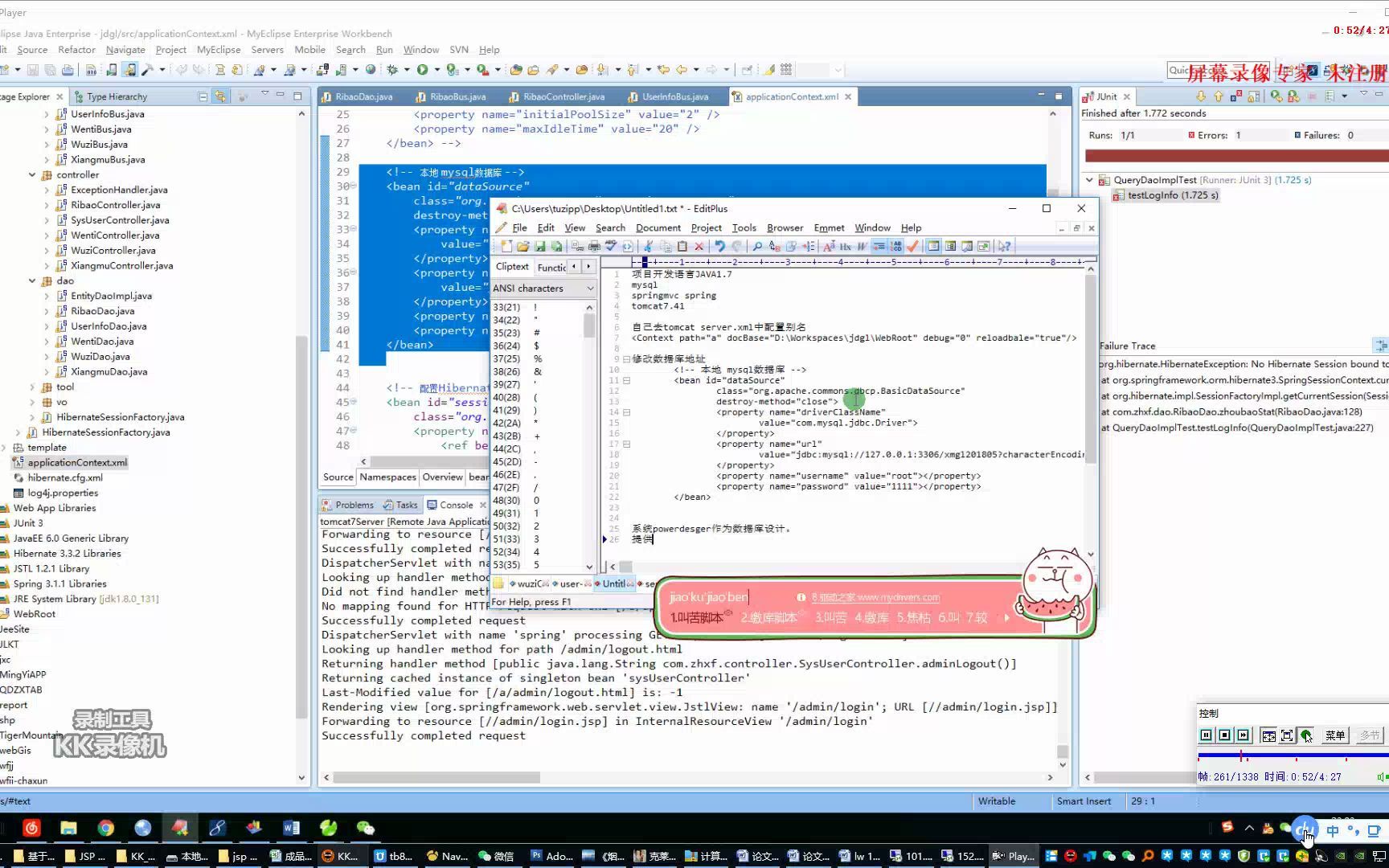
Task: Click EditPlus Undo icon
Action: [719, 246]
